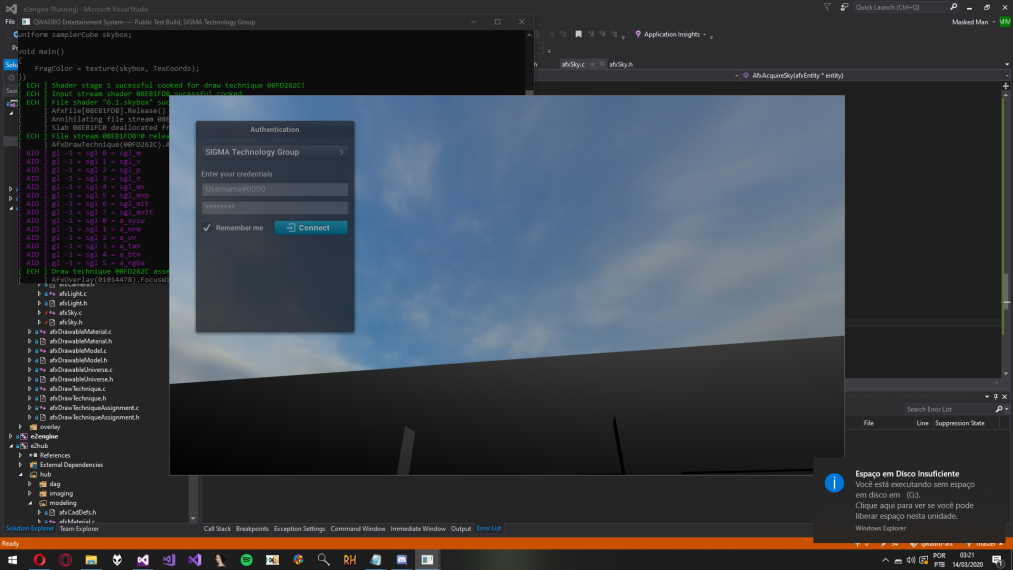Open the Command Window tab
Screen dimensions: 1013x570
tap(358, 529)
